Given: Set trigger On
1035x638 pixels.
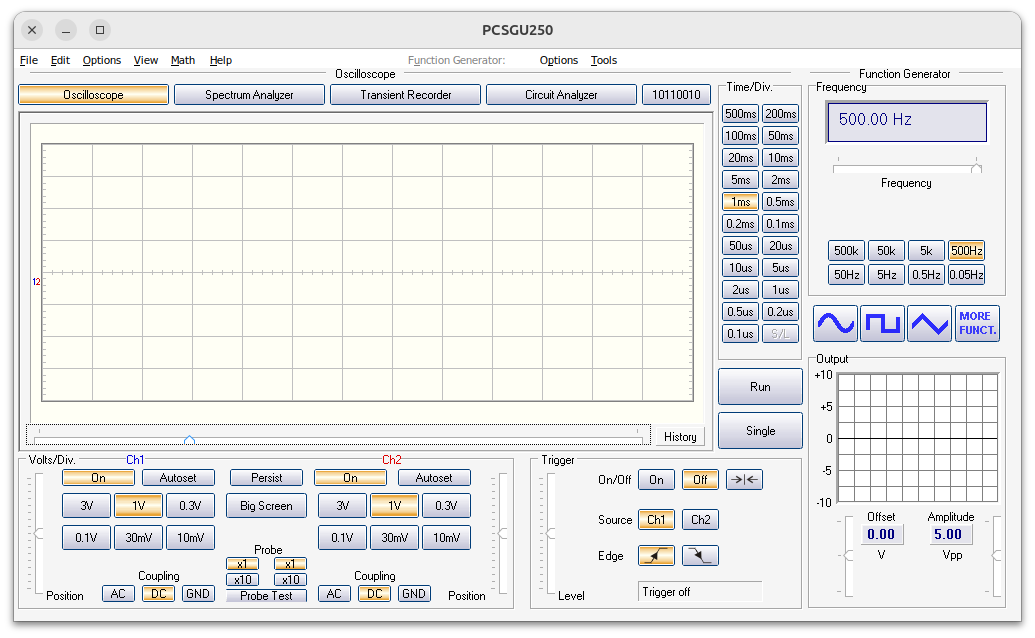Looking at the screenshot, I should coord(656,480).
